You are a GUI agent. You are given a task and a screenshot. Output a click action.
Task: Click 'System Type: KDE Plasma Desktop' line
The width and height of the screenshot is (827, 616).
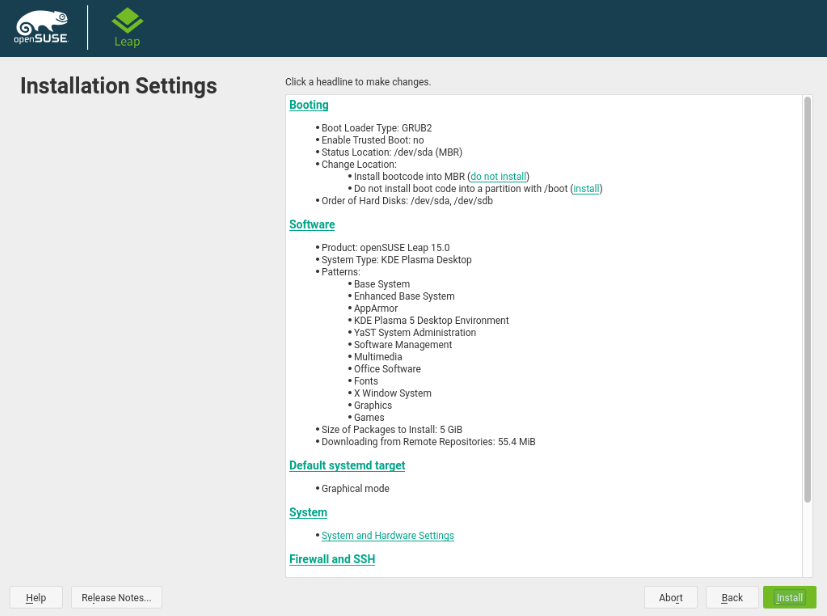[x=396, y=259]
